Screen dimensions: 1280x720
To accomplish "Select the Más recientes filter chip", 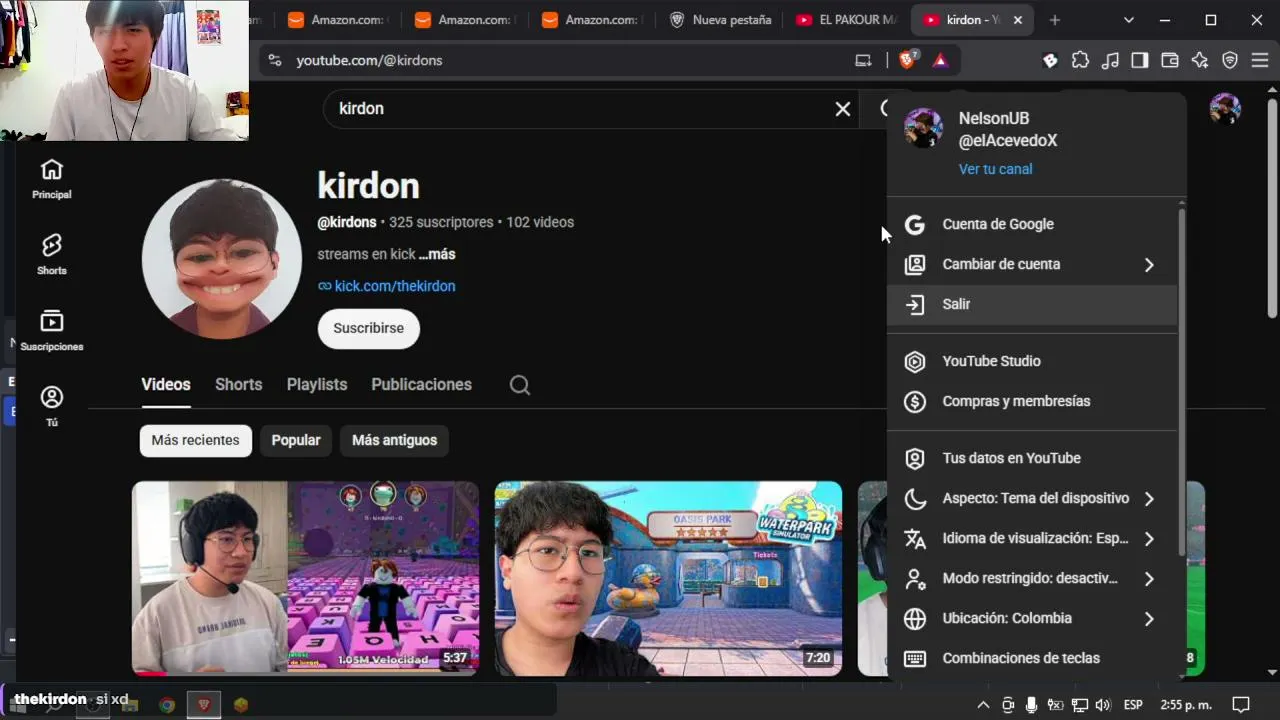I will (196, 440).
